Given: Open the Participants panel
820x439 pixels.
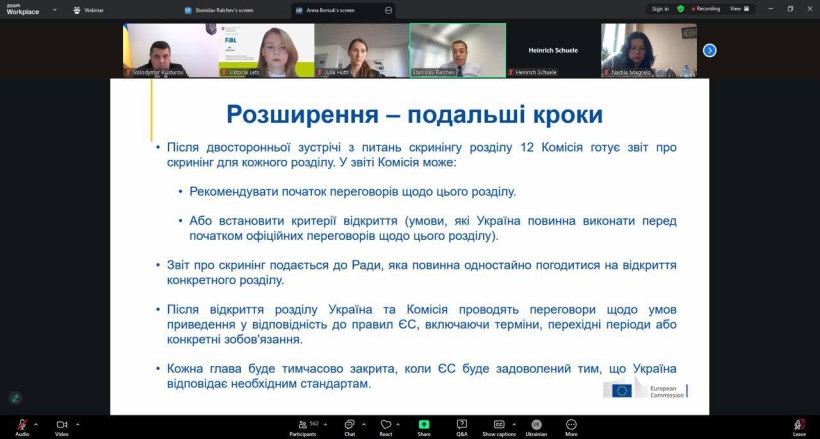Looking at the screenshot, I should click(x=302, y=426).
